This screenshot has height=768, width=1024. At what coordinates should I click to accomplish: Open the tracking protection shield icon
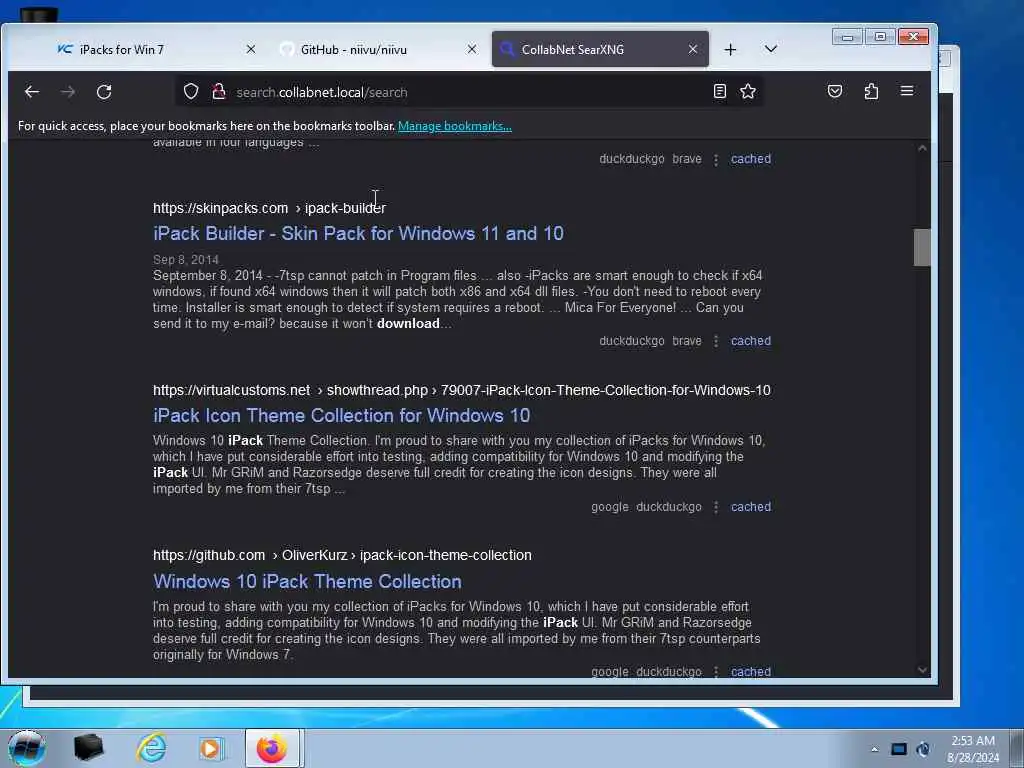(191, 91)
